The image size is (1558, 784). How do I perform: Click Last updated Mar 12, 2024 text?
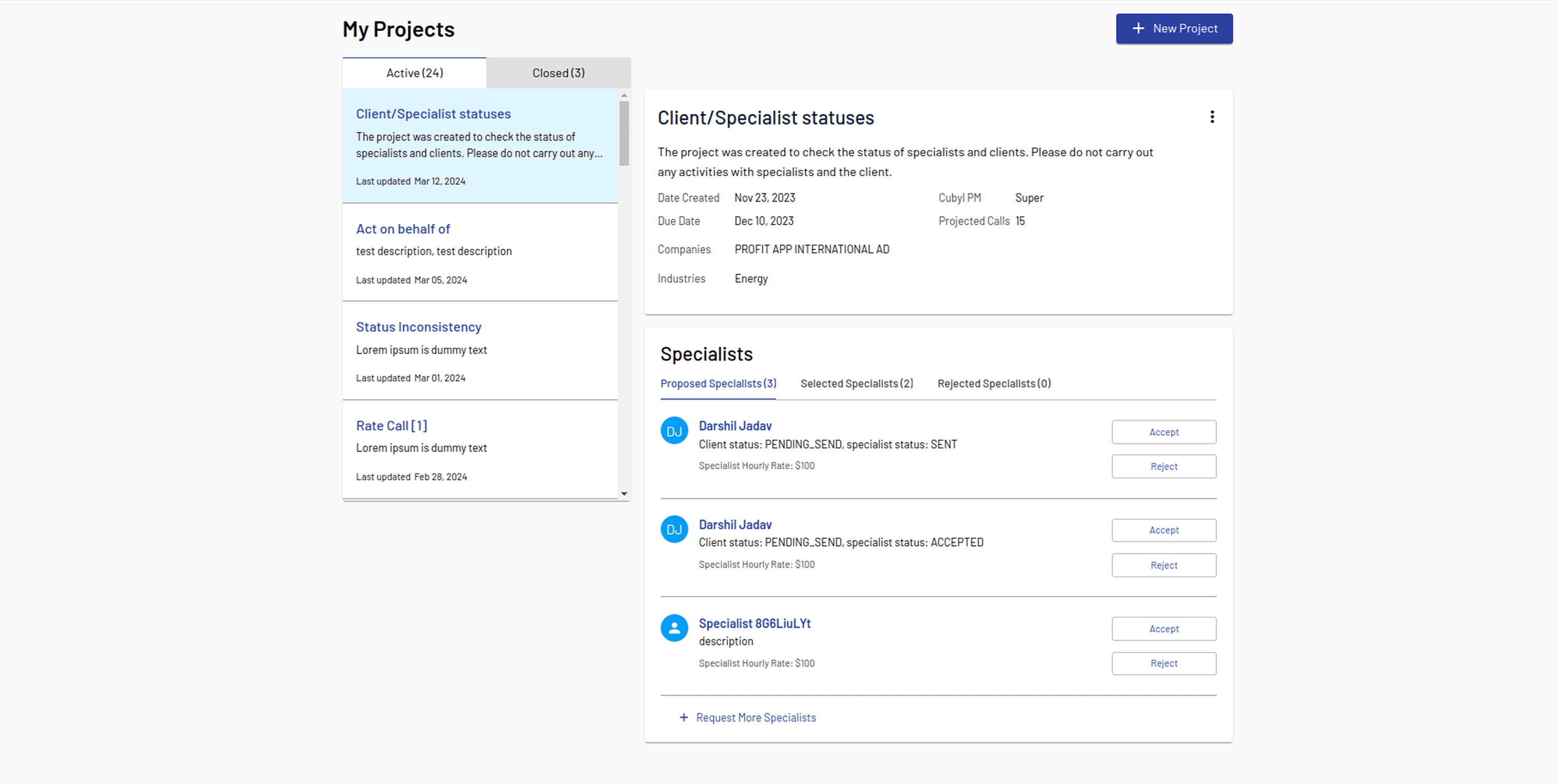click(x=410, y=181)
